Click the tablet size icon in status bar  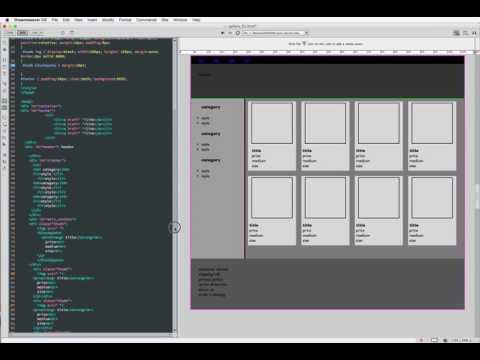coord(434,340)
